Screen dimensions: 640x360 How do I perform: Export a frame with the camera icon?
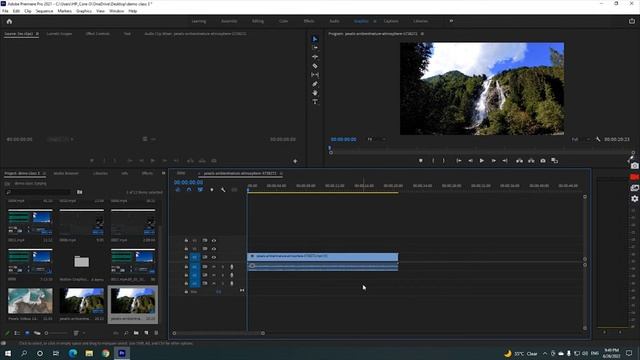(x=543, y=161)
